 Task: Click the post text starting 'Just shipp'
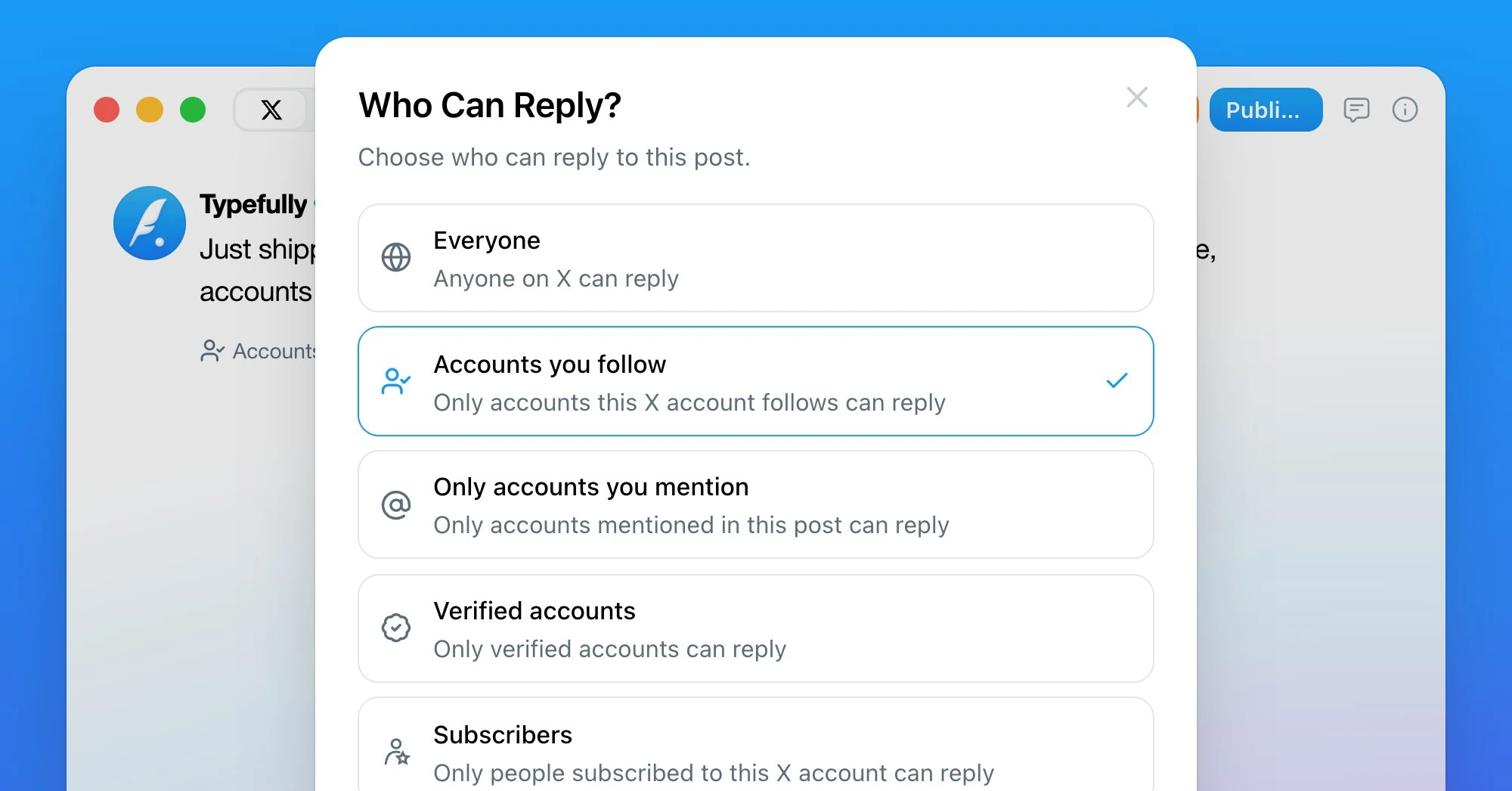[257, 270]
